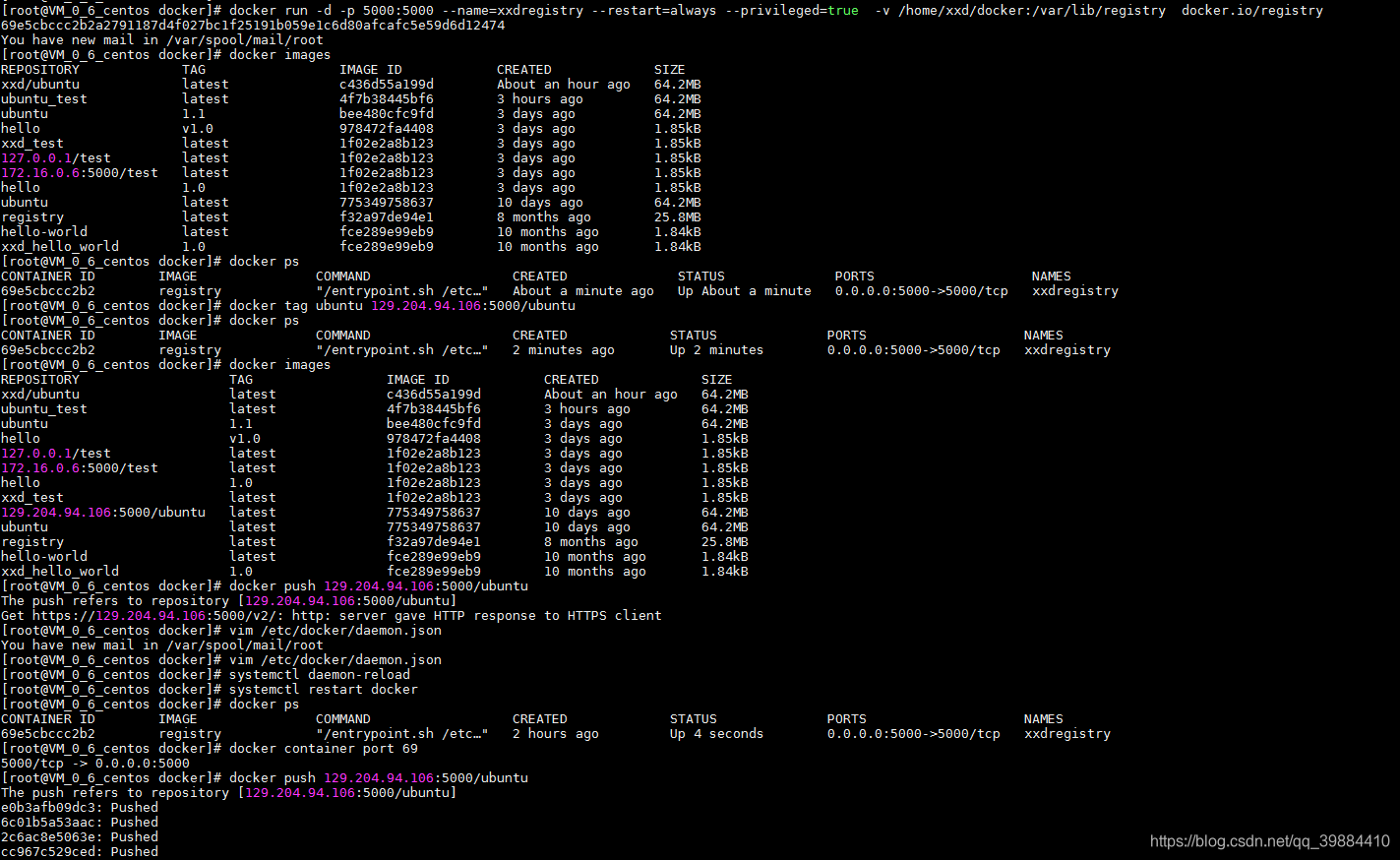Select container ID in the 'Up About a minute' row
This screenshot has height=860, width=1400.
48,291
